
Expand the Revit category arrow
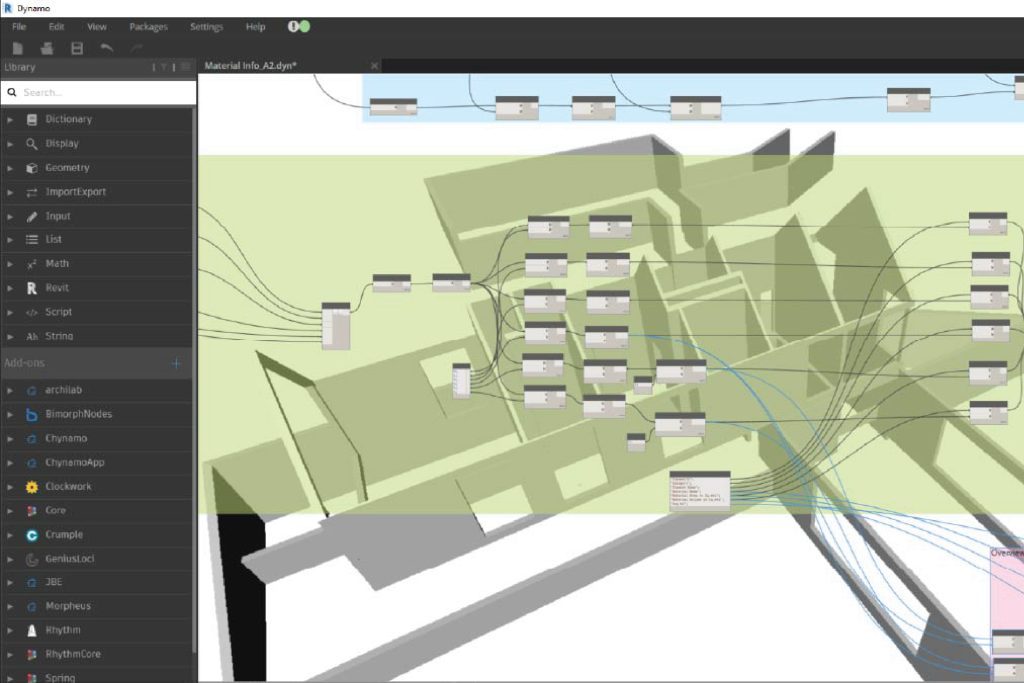(11, 288)
